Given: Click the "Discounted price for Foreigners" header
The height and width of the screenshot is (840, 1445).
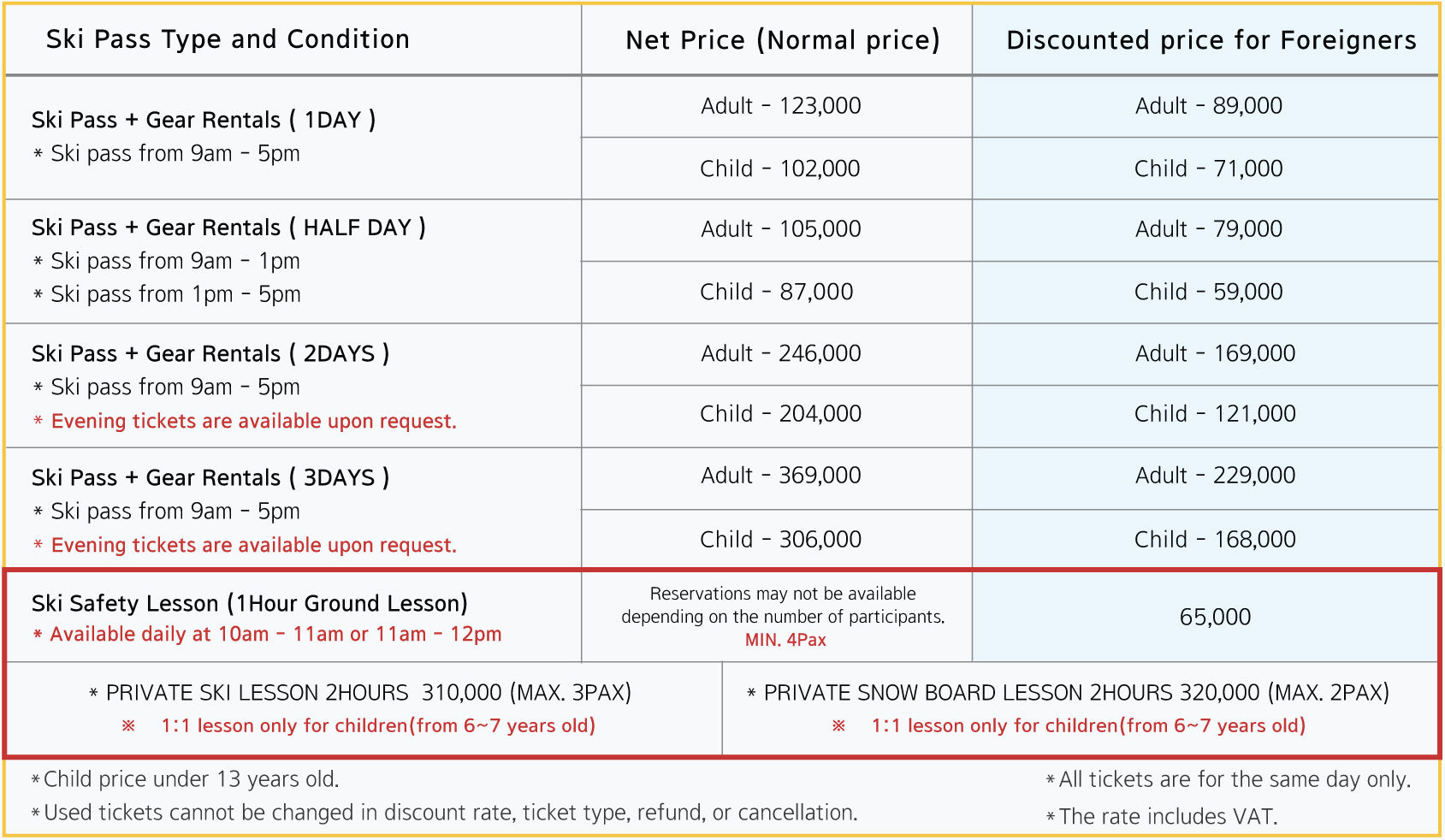Looking at the screenshot, I should click(1211, 40).
